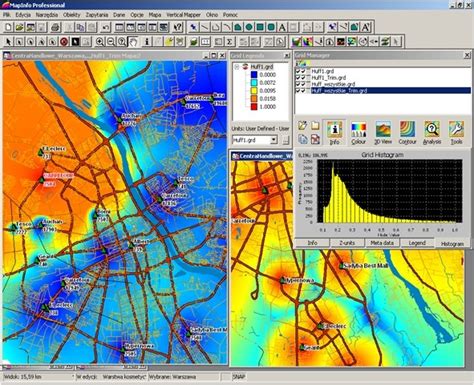Screen dimensions: 474x385
Task: Open the Plik menu
Action: click(7, 15)
